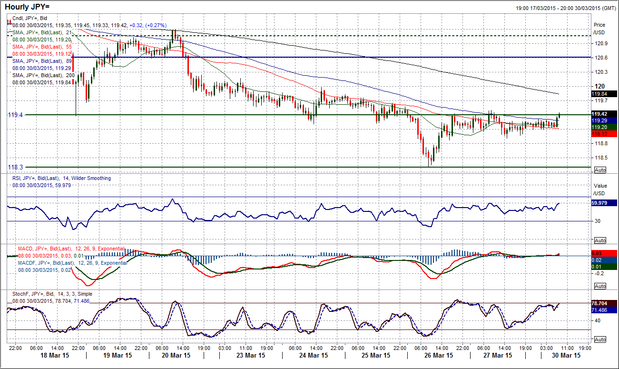Select the blue SMA 89 legend label
619x369 pixels.
[x=42, y=61]
